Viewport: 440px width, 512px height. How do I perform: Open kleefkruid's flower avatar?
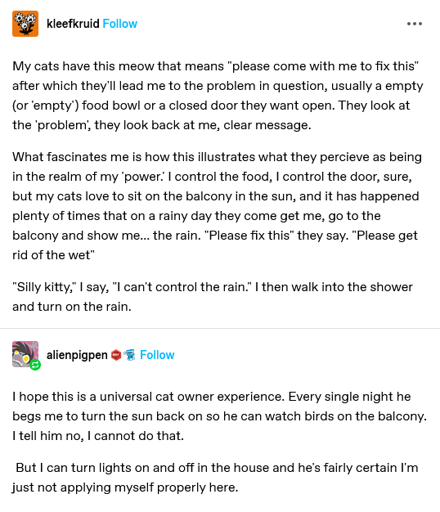coord(25,24)
